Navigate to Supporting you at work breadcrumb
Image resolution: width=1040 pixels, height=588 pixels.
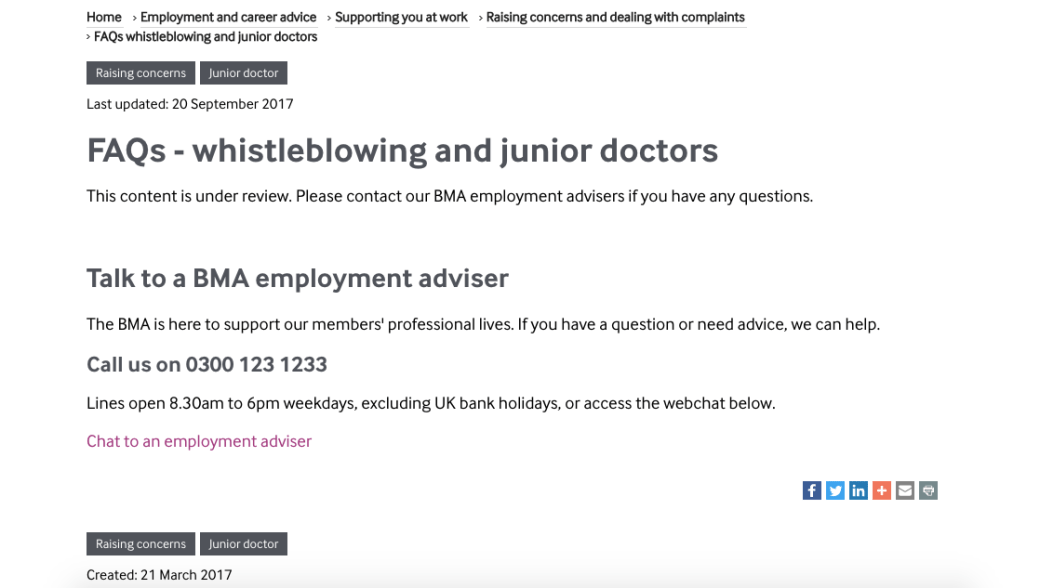[x=401, y=17]
